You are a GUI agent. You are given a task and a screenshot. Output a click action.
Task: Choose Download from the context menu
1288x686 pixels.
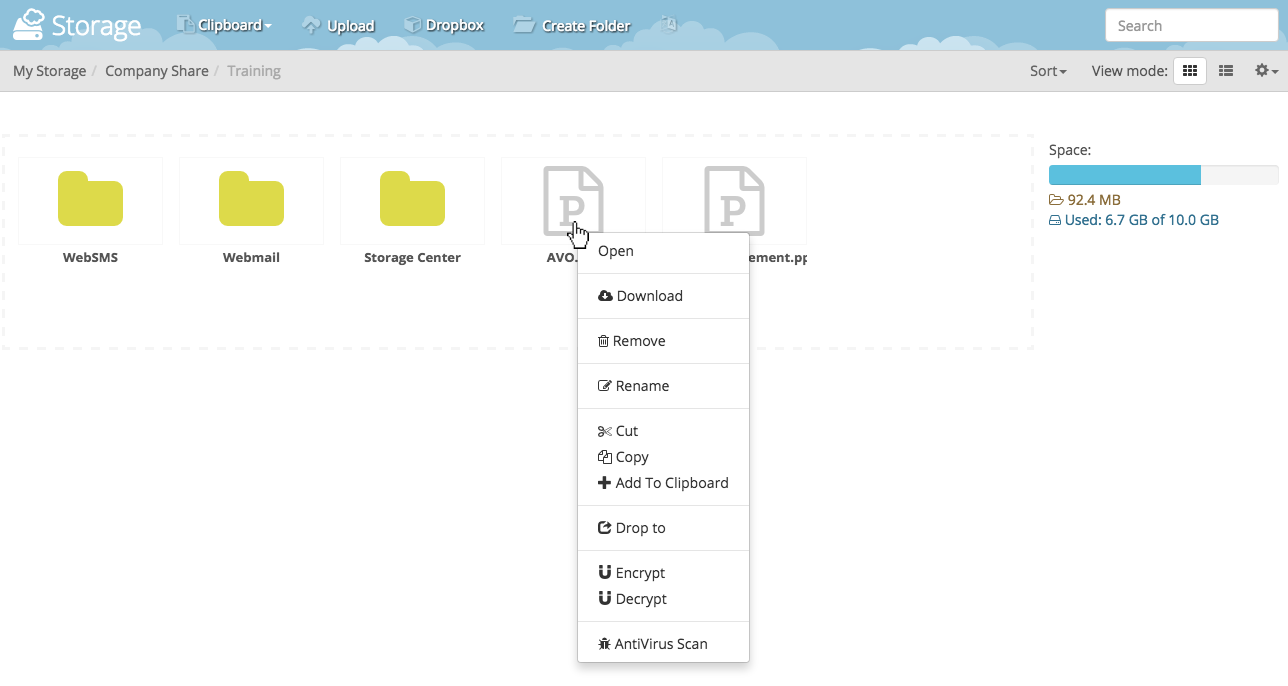649,296
